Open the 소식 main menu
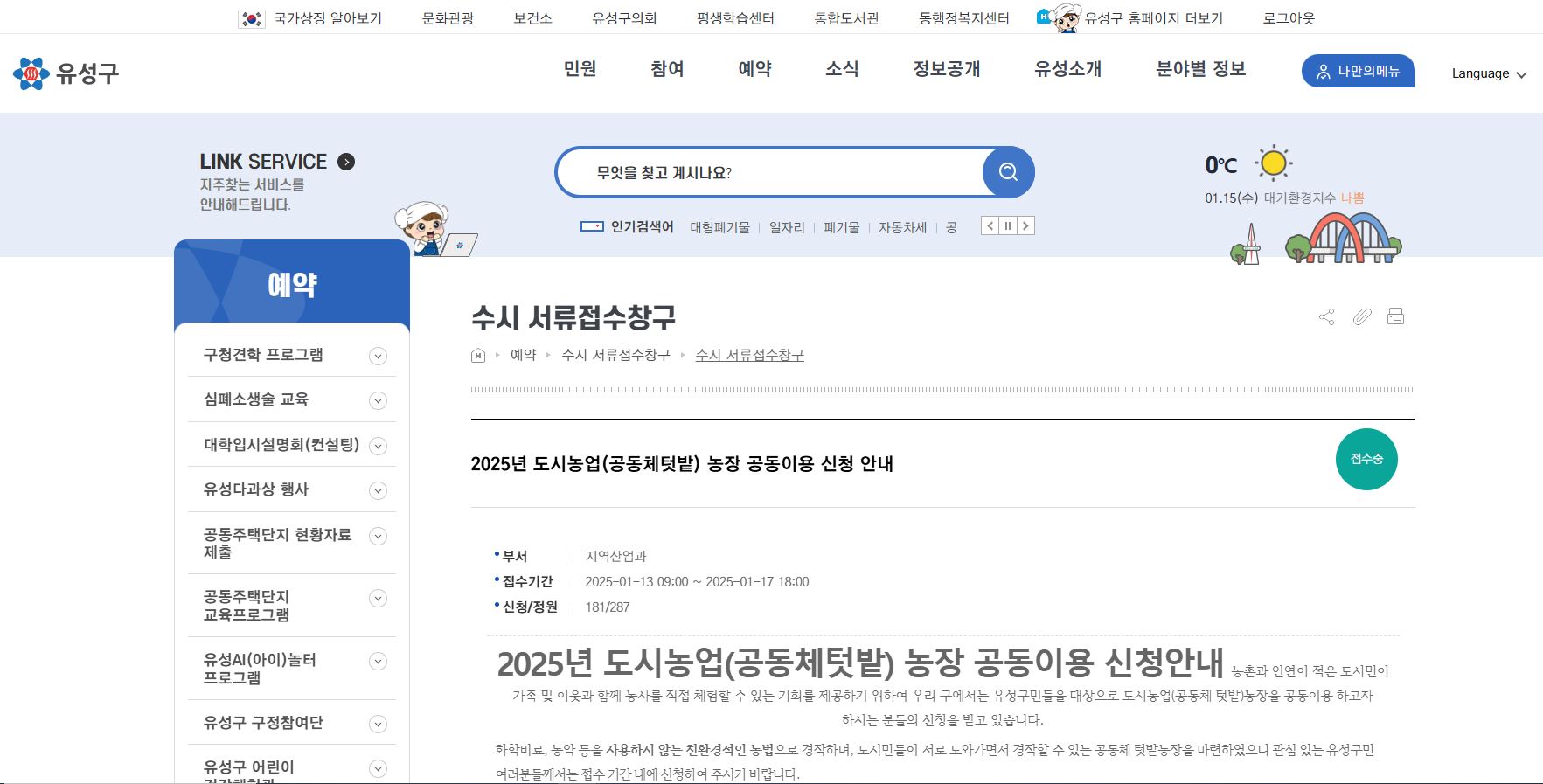The image size is (1543, 784). pyautogui.click(x=842, y=69)
